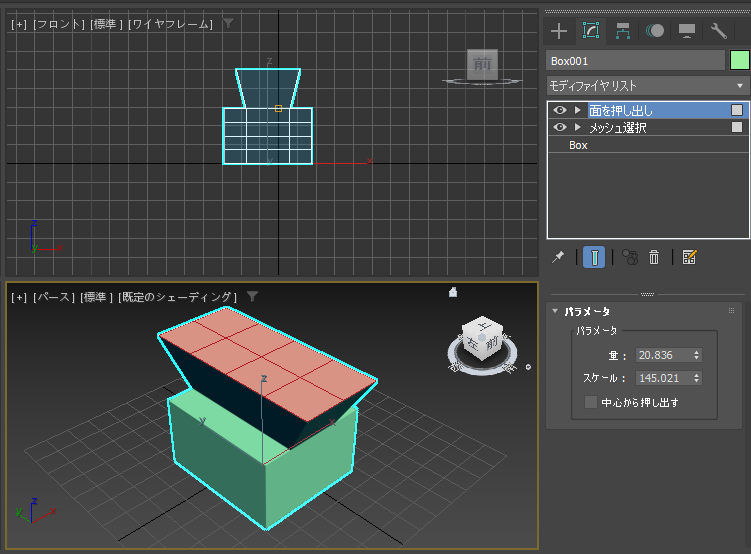Open the Display panel icon

pos(687,31)
